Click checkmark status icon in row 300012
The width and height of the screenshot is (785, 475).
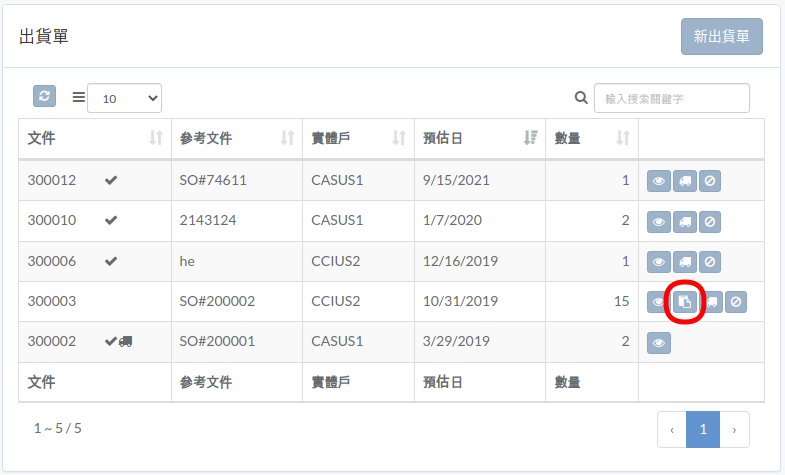coord(111,180)
